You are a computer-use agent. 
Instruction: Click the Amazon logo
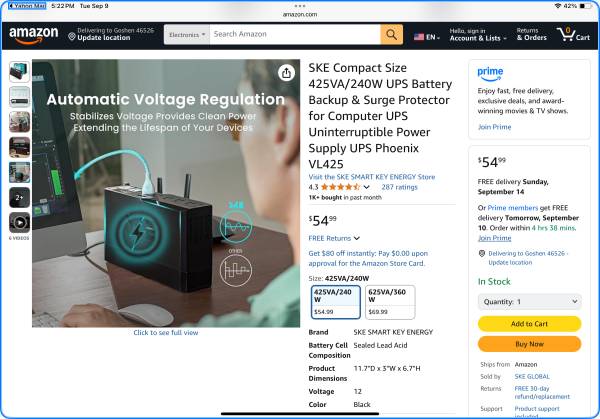pos(34,35)
